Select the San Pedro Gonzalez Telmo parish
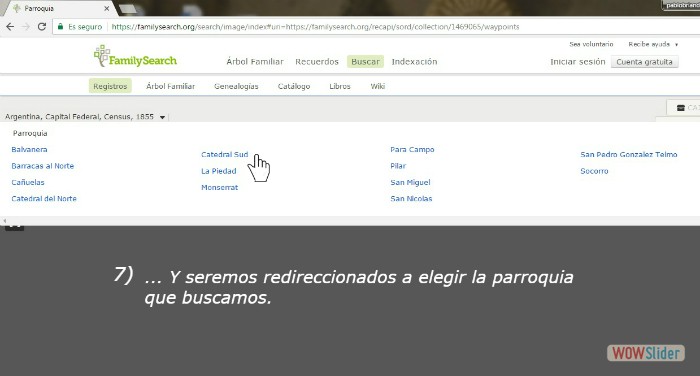The width and height of the screenshot is (700, 376). point(629,155)
